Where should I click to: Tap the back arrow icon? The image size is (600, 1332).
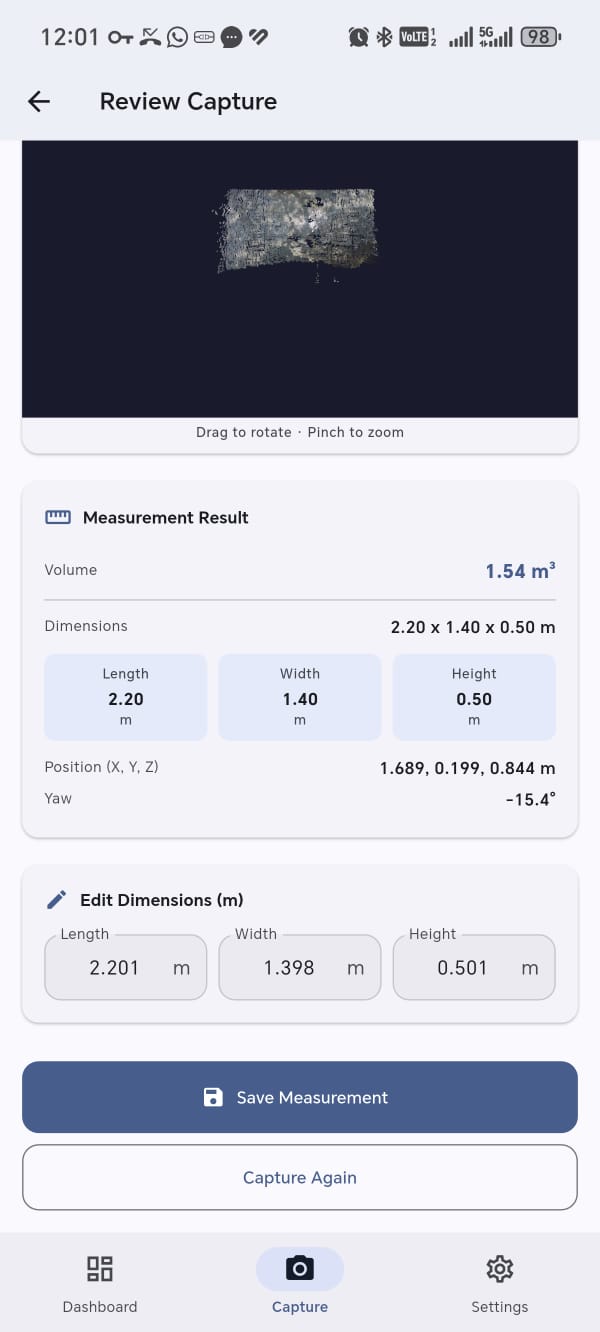(x=39, y=101)
